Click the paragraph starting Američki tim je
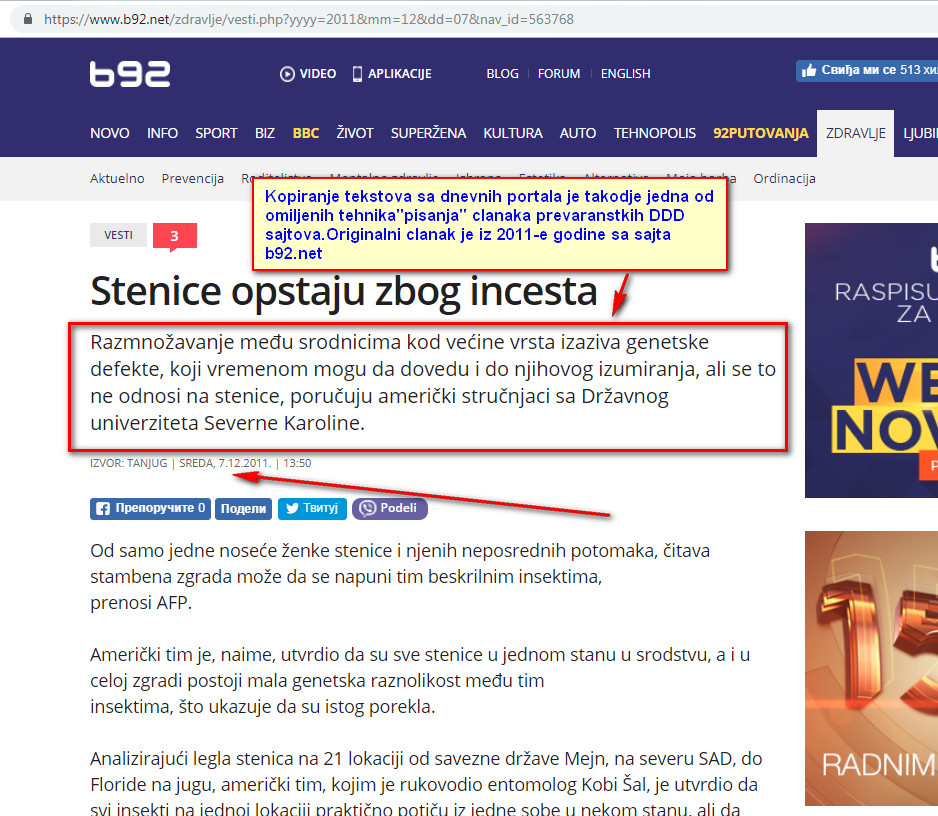938x816 pixels. [420, 681]
